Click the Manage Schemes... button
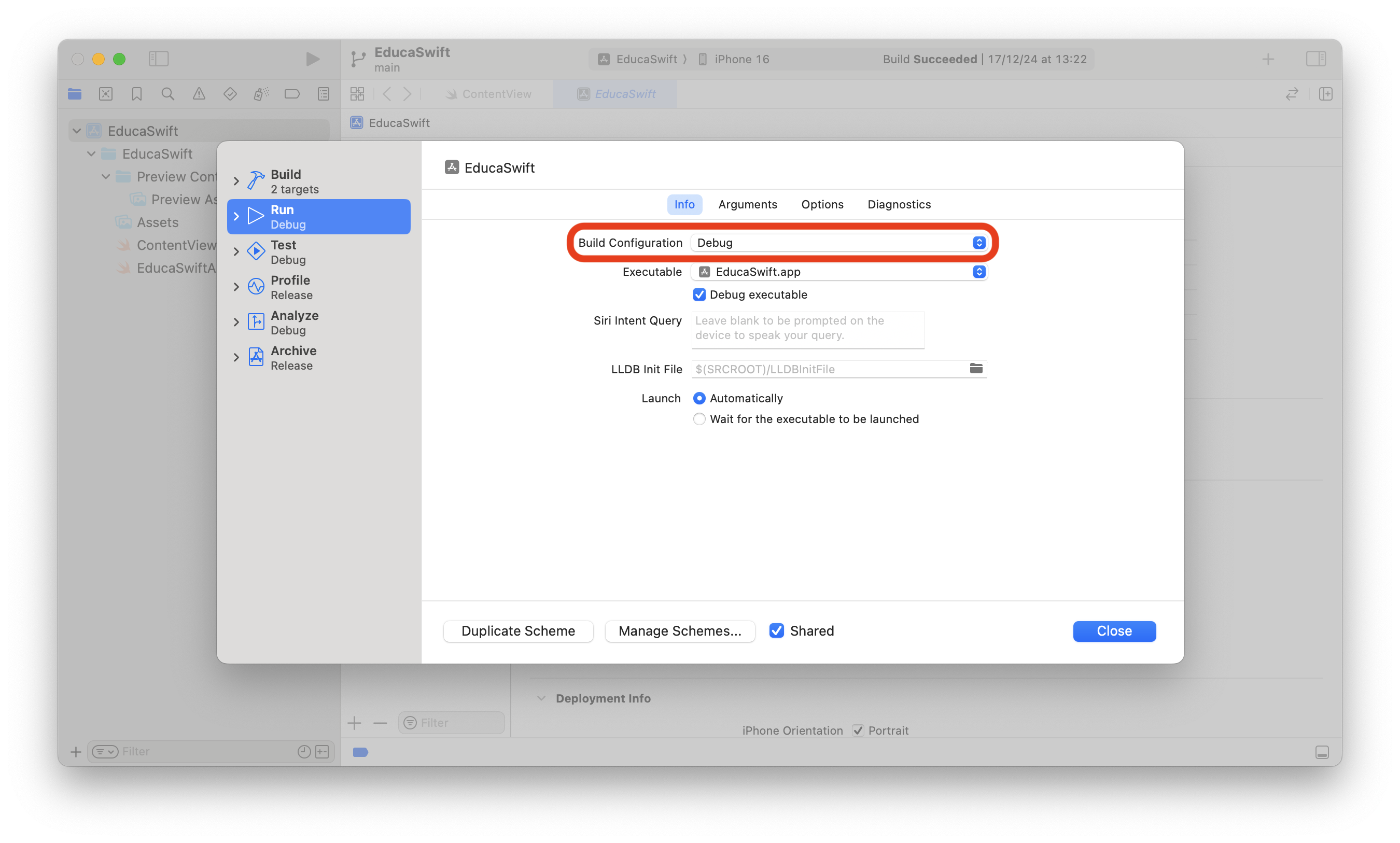Screen dimensions: 1400x843 click(679, 630)
